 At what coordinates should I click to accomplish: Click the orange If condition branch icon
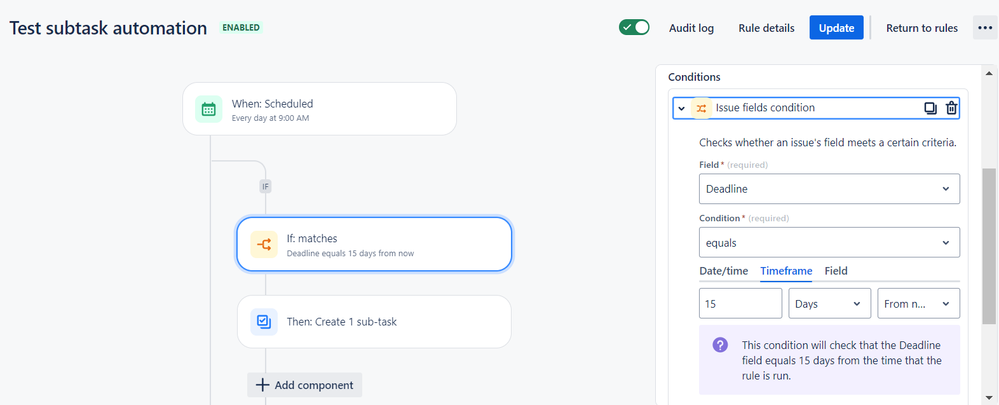[264, 244]
